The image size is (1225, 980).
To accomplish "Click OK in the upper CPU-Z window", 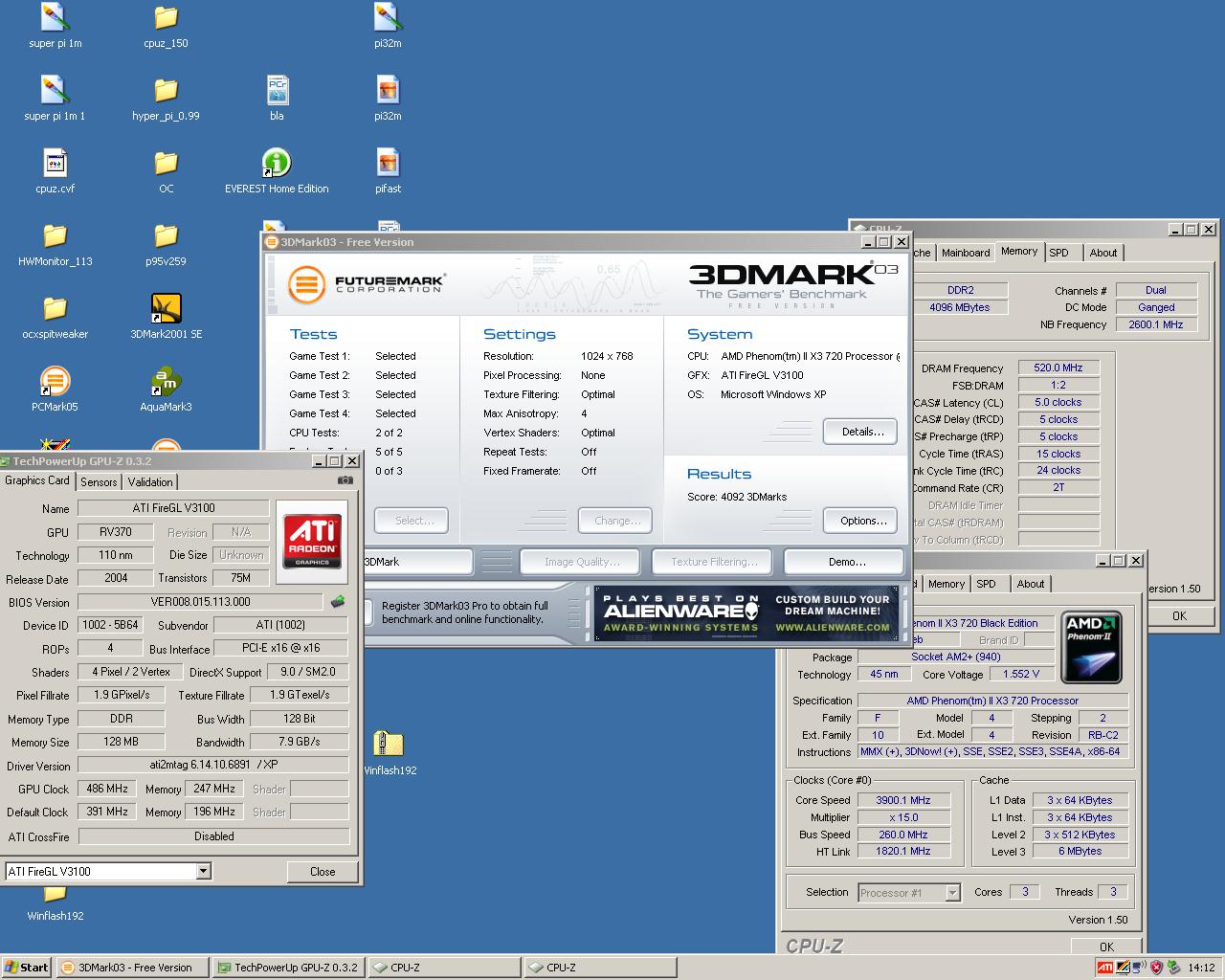I will point(1179,616).
